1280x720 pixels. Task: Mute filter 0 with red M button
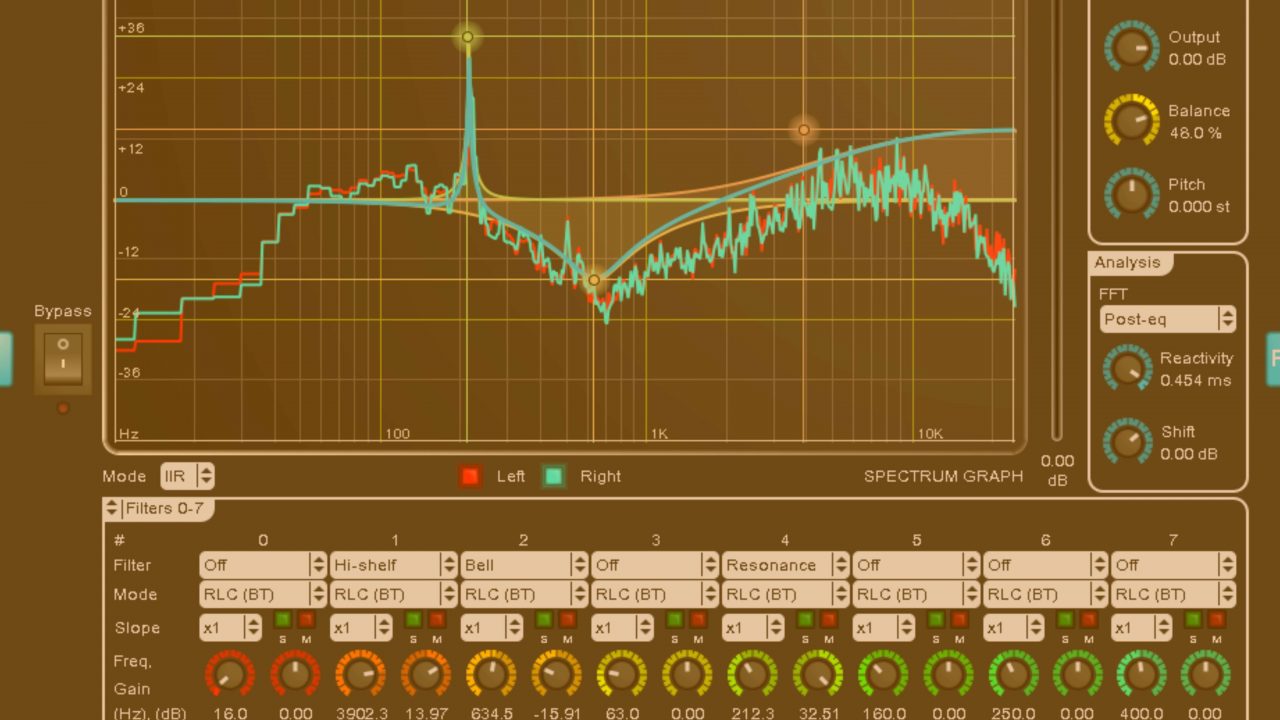[x=306, y=620]
